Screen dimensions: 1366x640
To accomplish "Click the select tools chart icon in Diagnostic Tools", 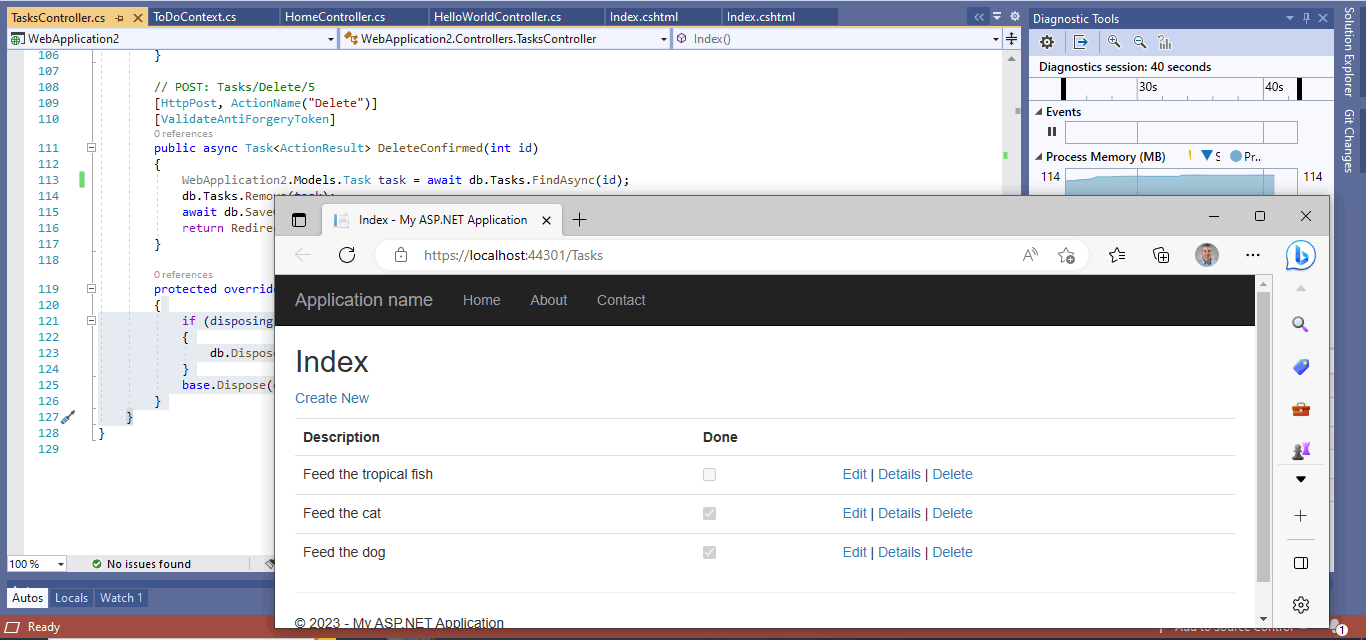I will pyautogui.click(x=1164, y=42).
